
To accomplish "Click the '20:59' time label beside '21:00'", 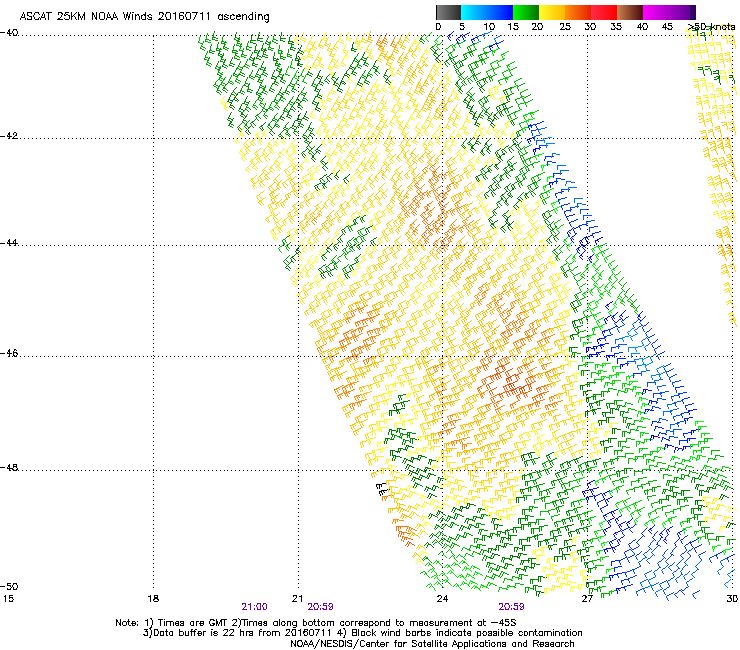I will [x=320, y=607].
